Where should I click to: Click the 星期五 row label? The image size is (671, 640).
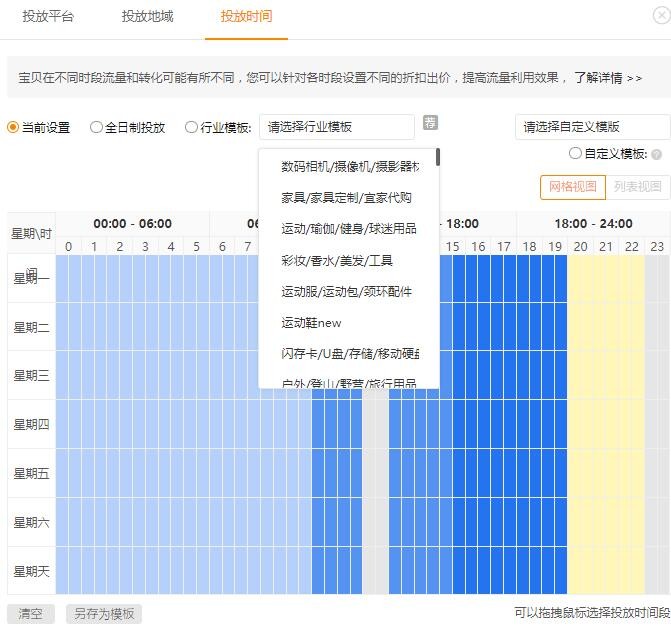pyautogui.click(x=31, y=474)
